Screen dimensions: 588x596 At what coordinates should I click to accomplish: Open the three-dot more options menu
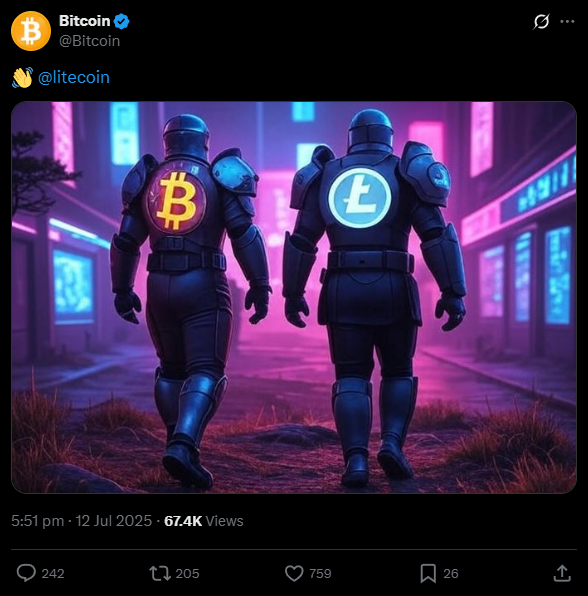coord(567,22)
